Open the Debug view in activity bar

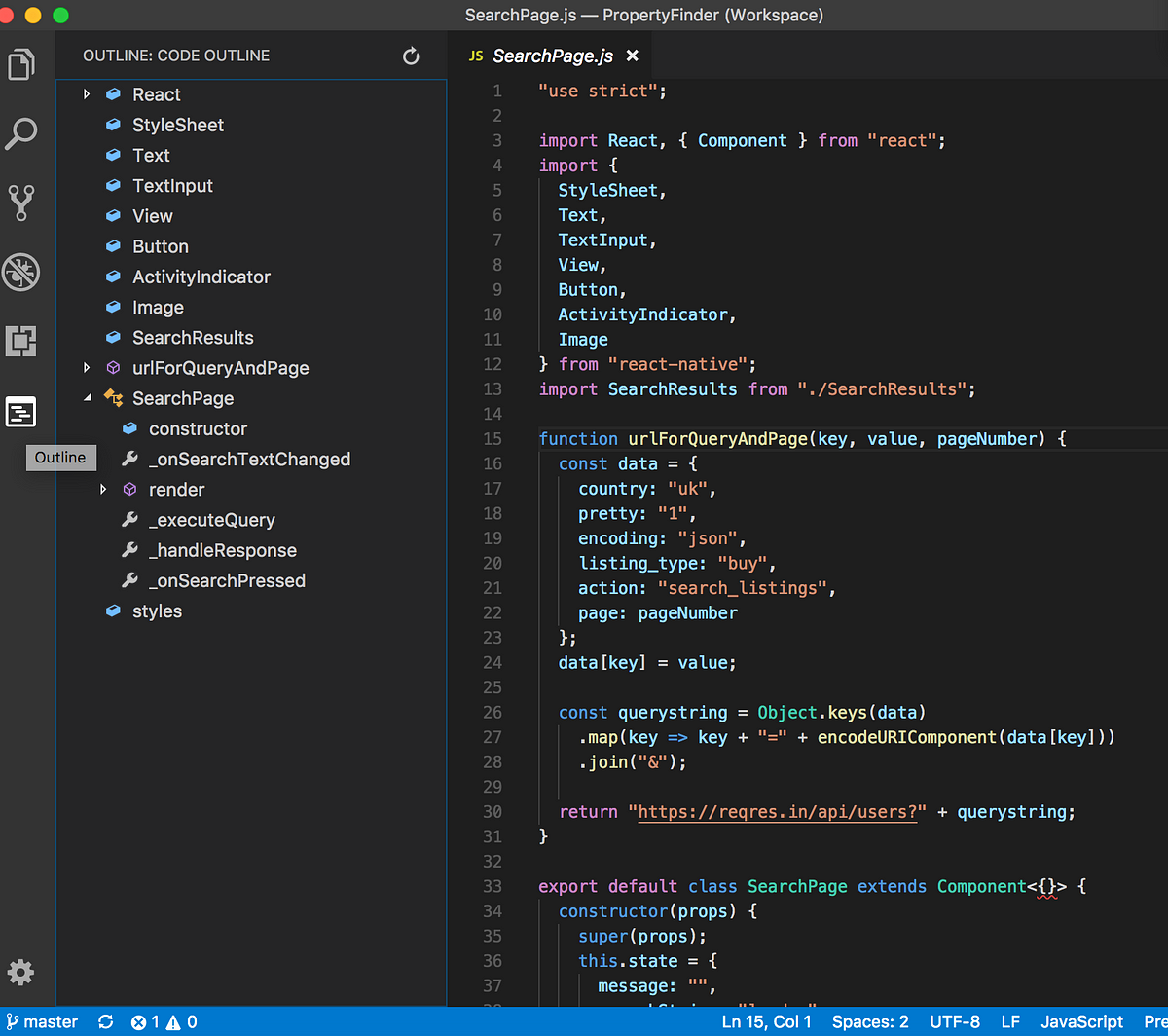[21, 273]
